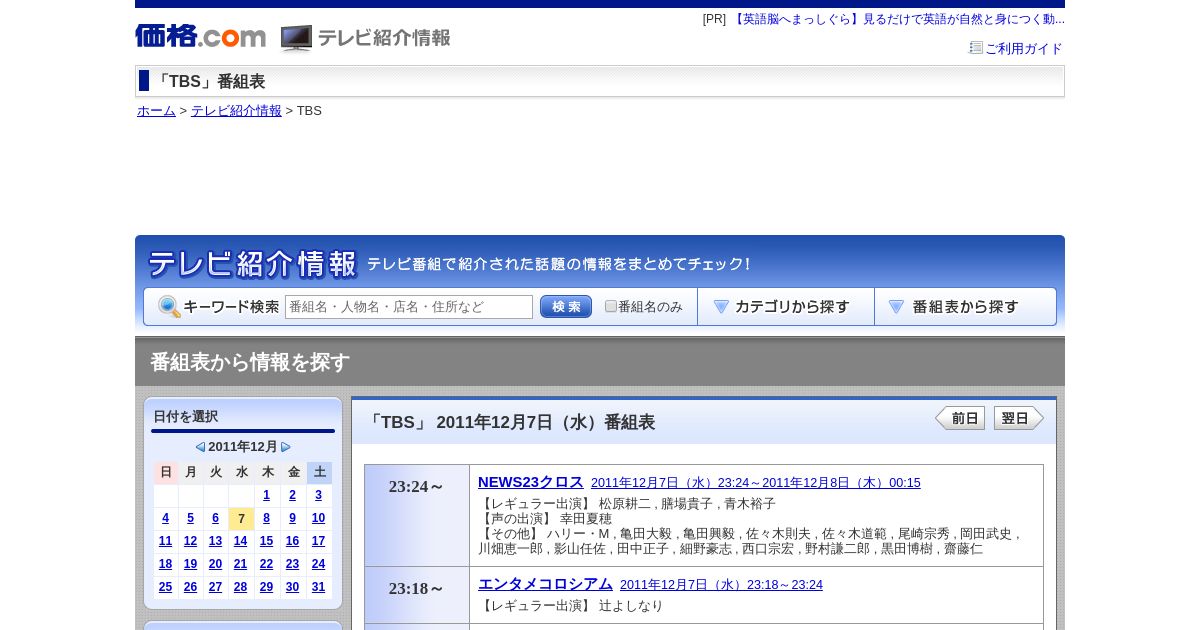Viewport: 1200px width, 630px height.
Task: Open the エンタメコロシアム program link
Action: click(x=545, y=584)
